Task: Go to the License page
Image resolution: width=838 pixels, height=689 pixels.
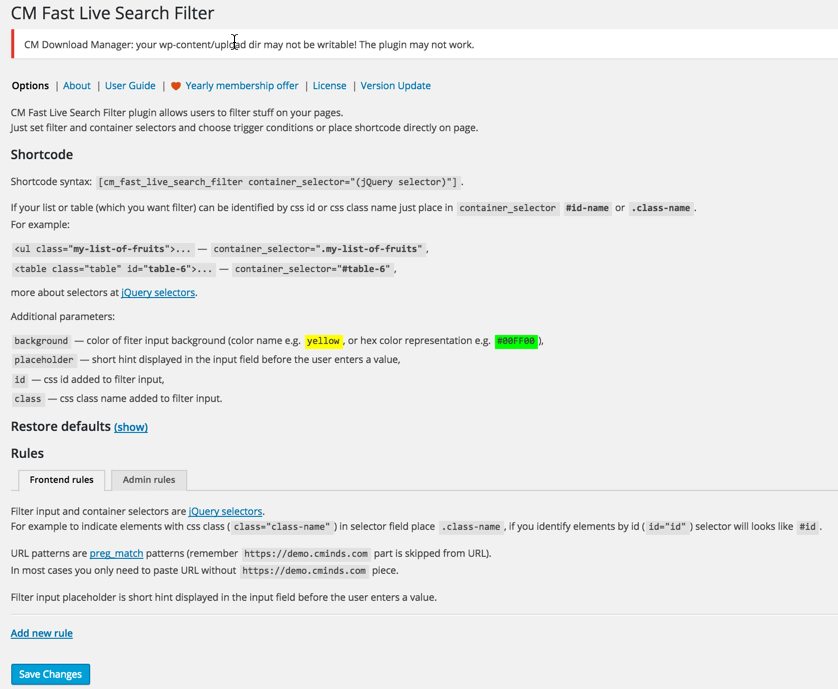Action: pos(330,86)
